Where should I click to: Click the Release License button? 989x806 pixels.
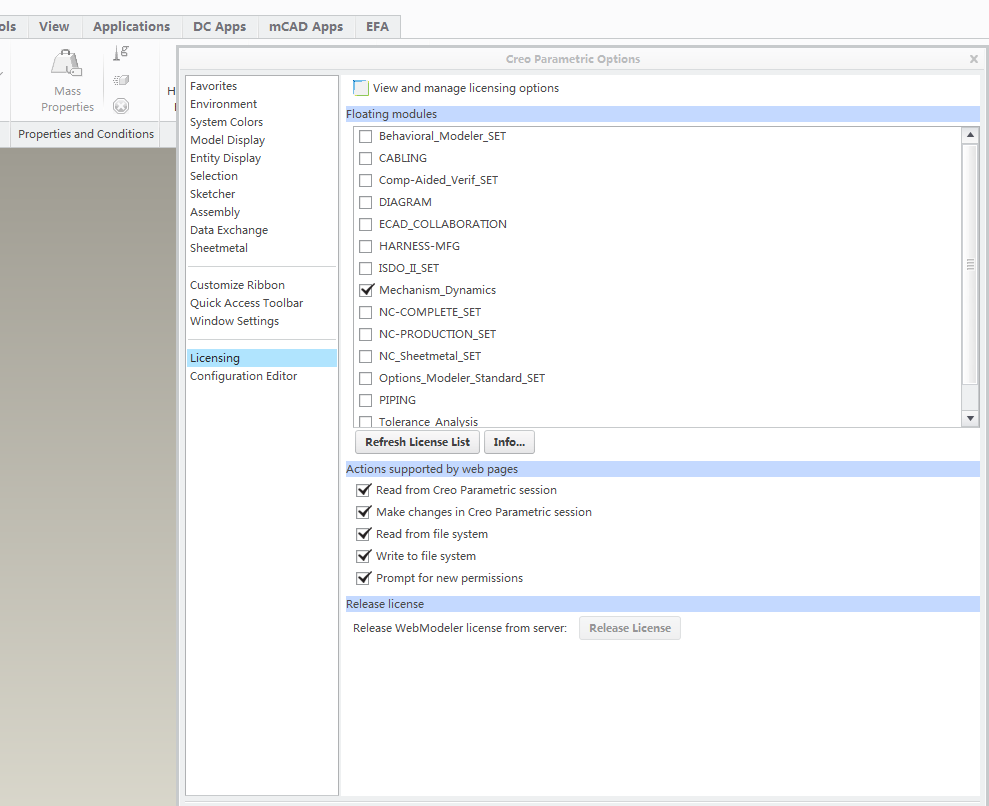pyautogui.click(x=630, y=628)
